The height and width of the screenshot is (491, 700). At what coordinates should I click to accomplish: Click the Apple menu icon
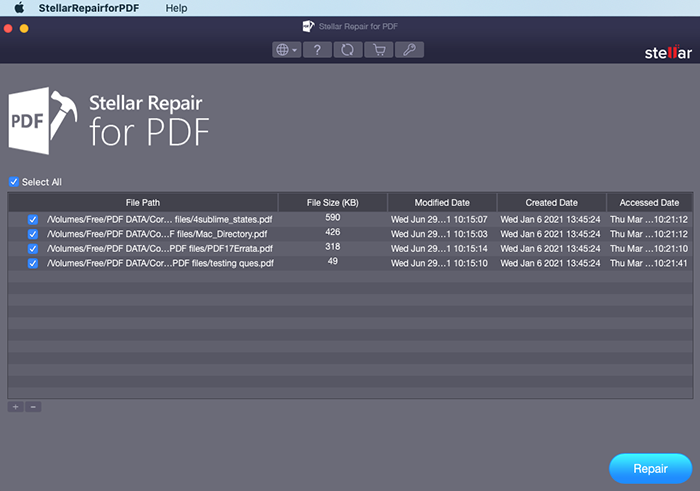click(19, 8)
